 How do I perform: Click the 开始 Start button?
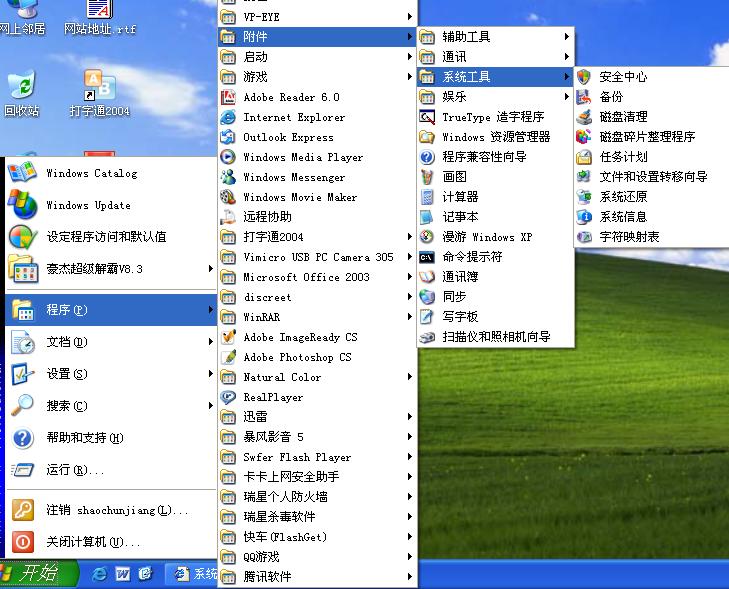pyautogui.click(x=39, y=574)
